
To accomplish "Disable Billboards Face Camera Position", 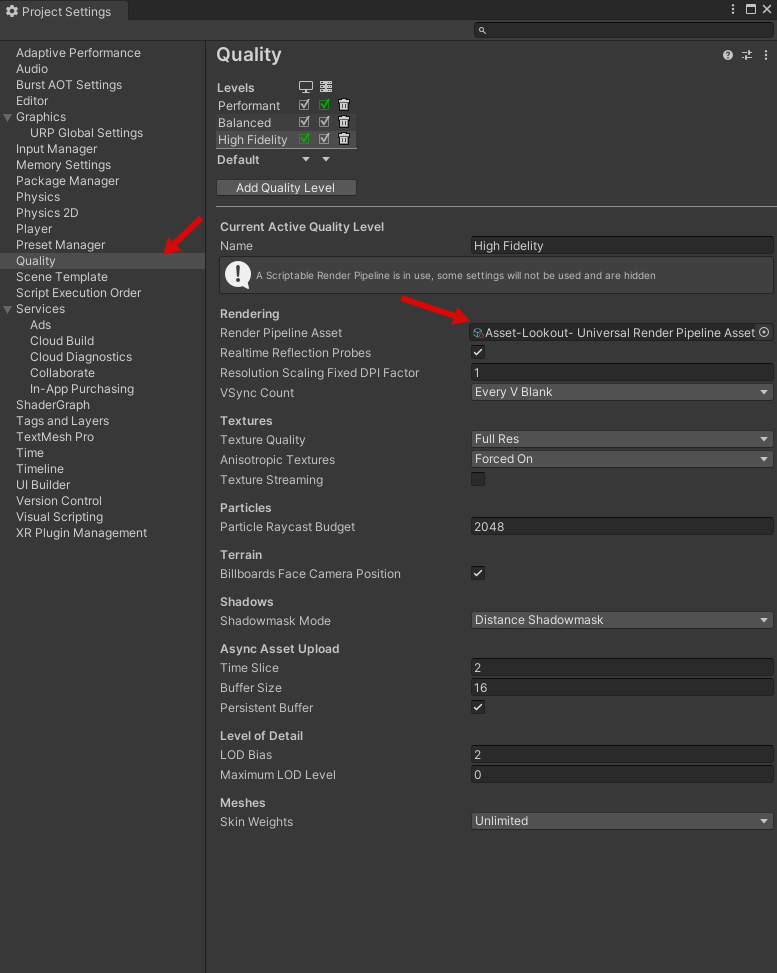I will [478, 574].
